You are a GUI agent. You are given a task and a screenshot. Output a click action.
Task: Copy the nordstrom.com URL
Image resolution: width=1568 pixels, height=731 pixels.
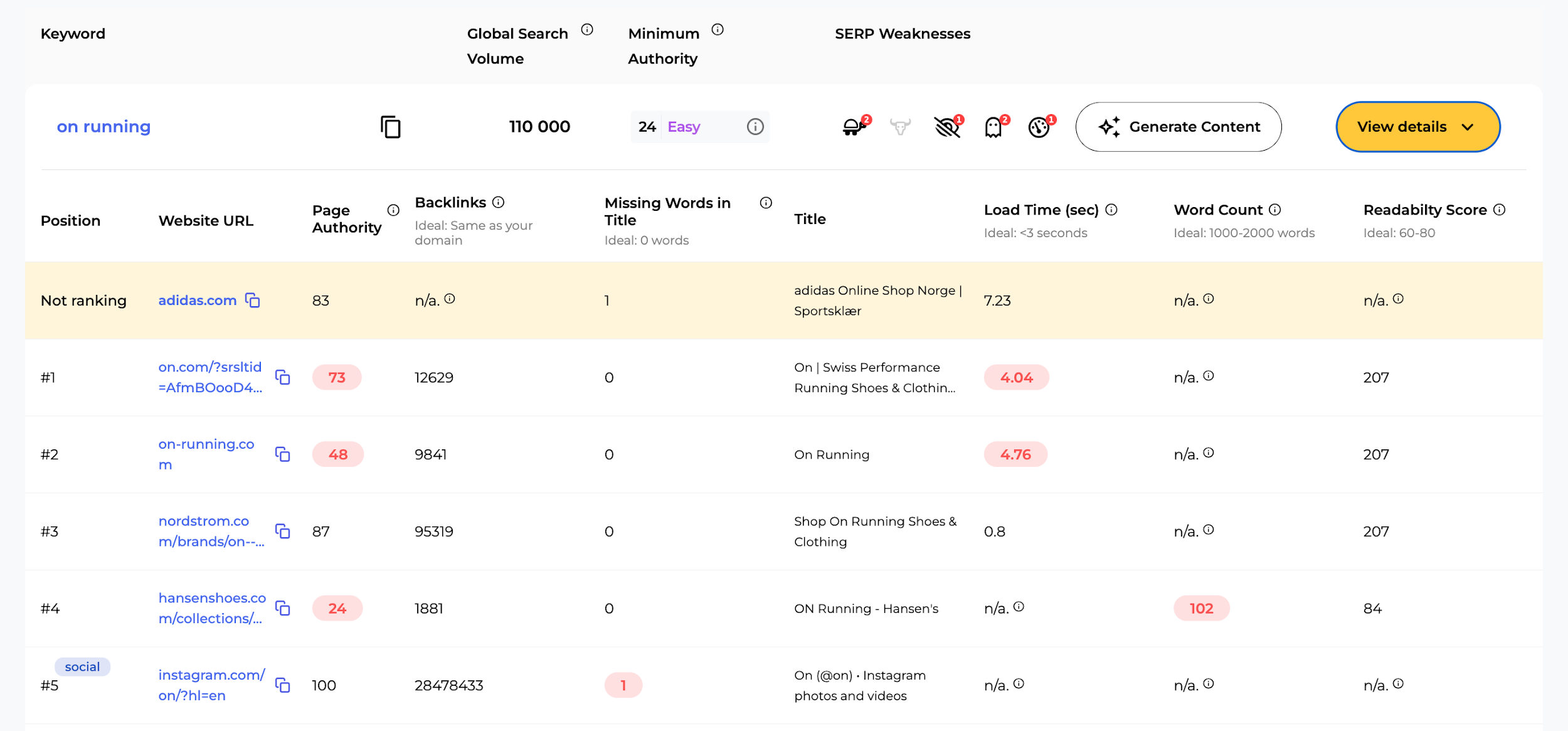click(283, 531)
